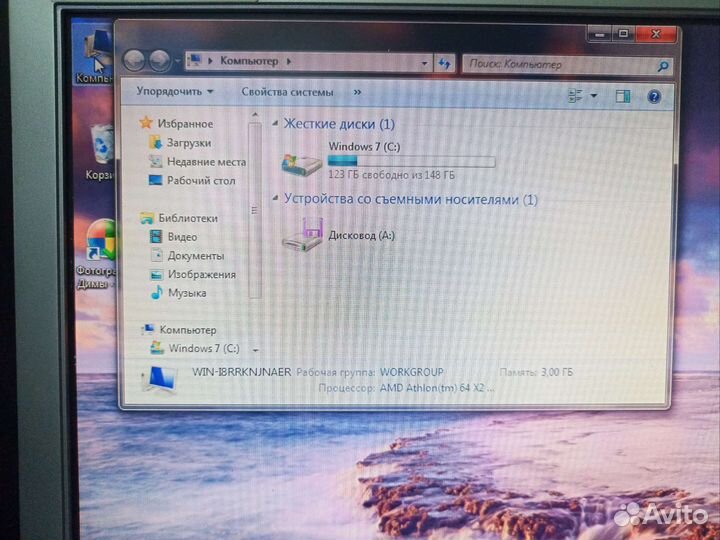Click Свойства системы in the toolbar

(287, 92)
